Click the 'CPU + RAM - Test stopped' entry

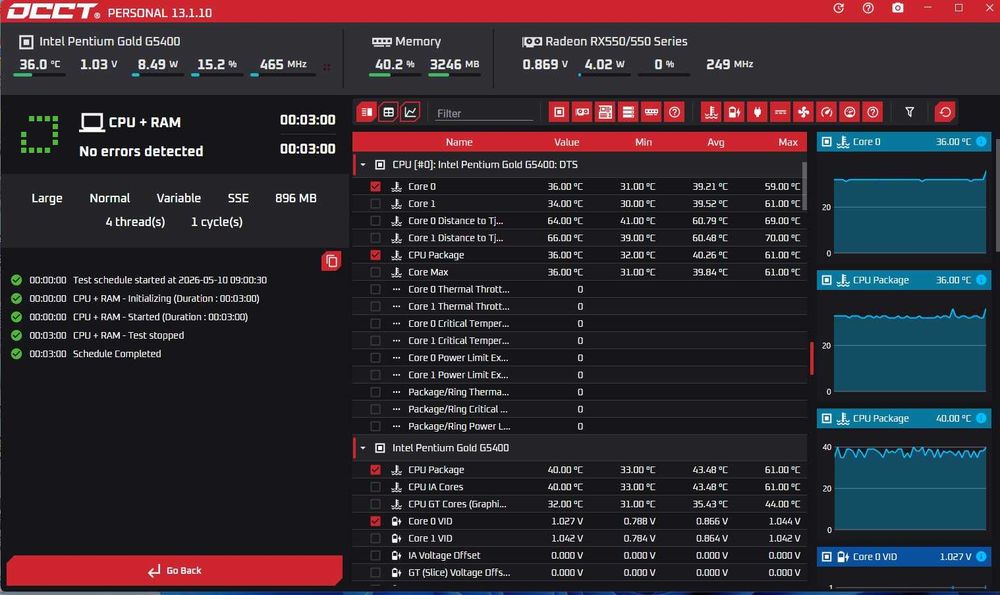pyautogui.click(x=128, y=335)
